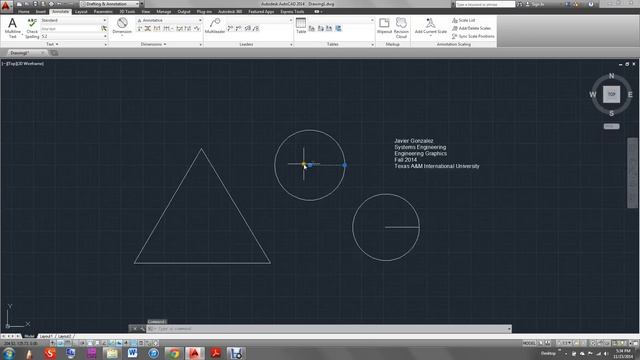The image size is (640, 360).
Task: Switch to the Output ribbon tab
Action: click(184, 12)
